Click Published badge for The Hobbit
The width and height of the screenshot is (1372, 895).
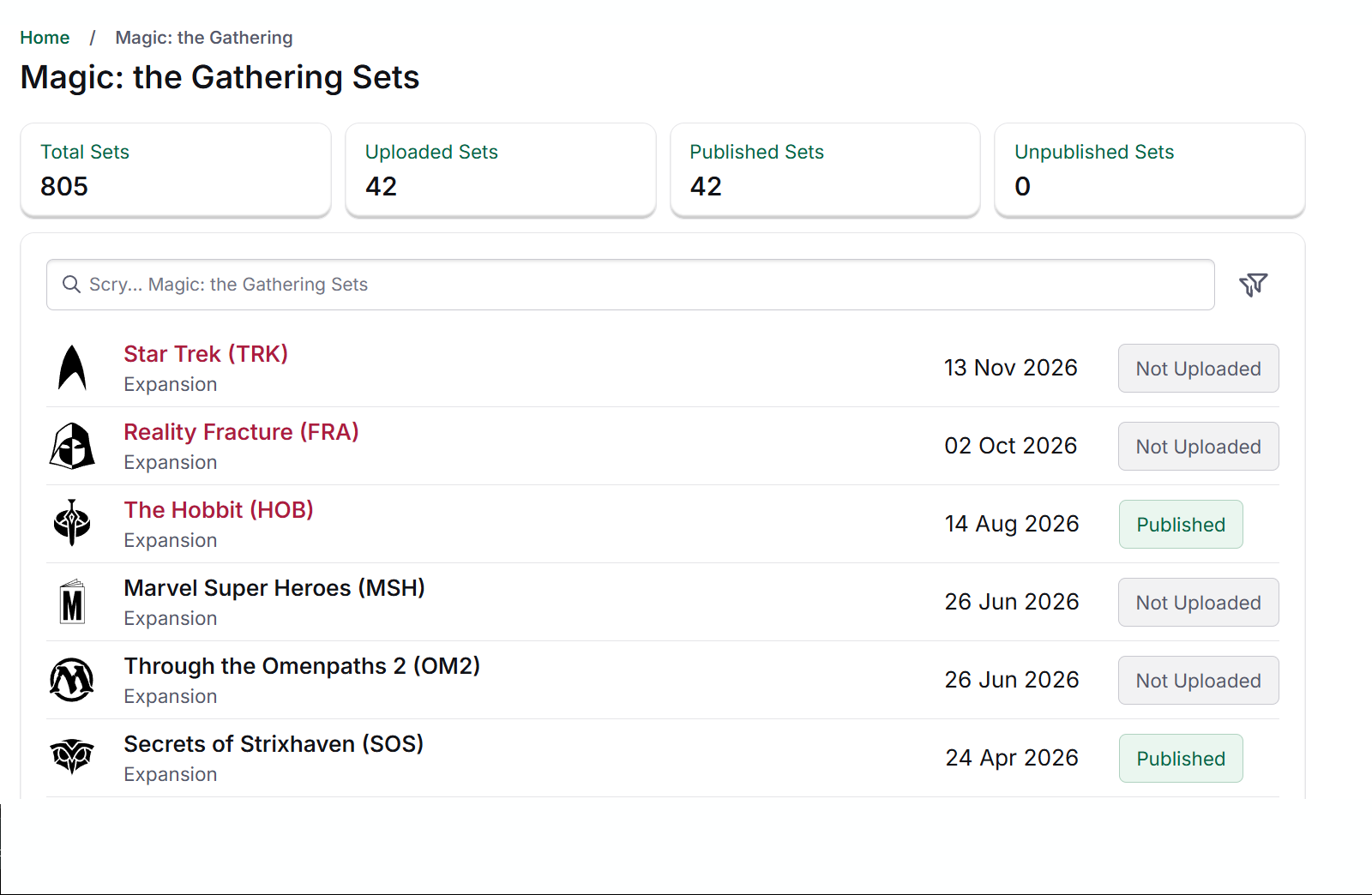(x=1181, y=525)
